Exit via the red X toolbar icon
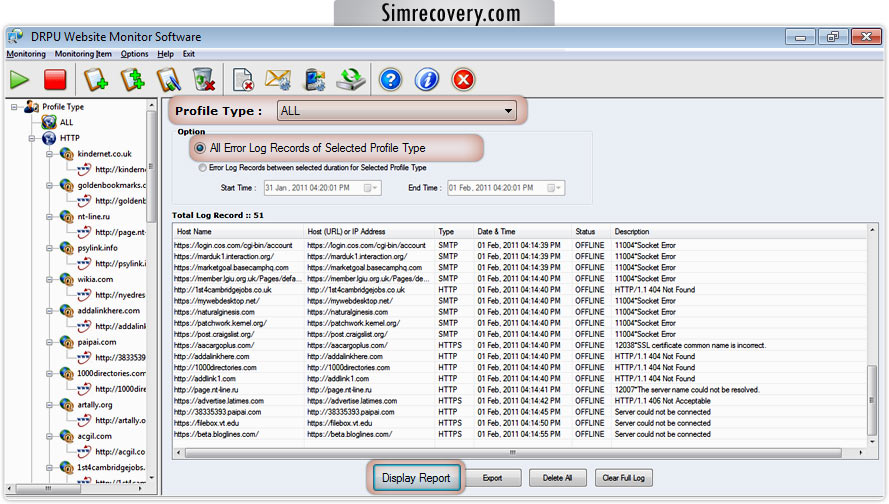The height and width of the screenshot is (504, 889). point(463,79)
